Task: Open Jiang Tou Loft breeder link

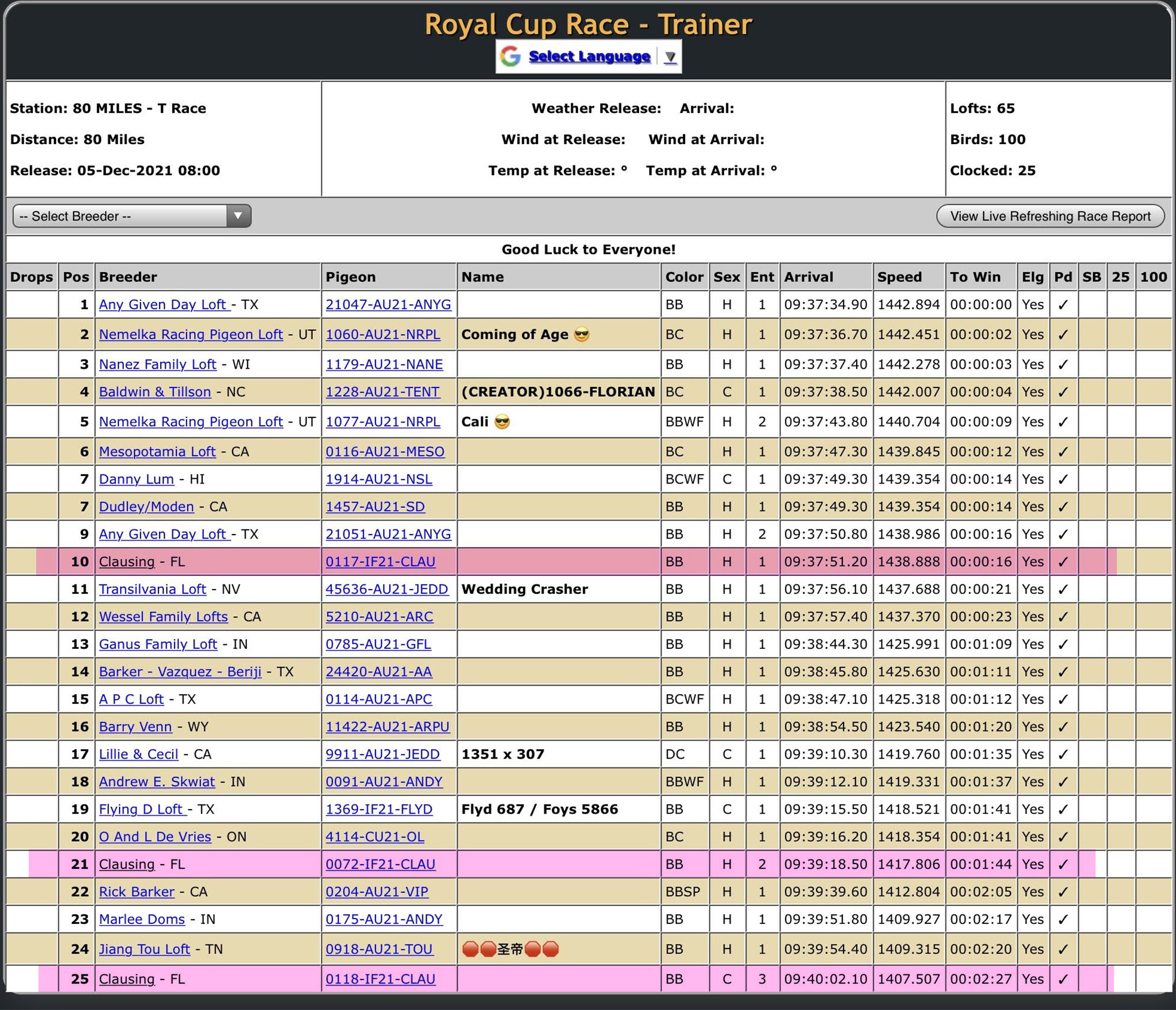Action: (144, 949)
